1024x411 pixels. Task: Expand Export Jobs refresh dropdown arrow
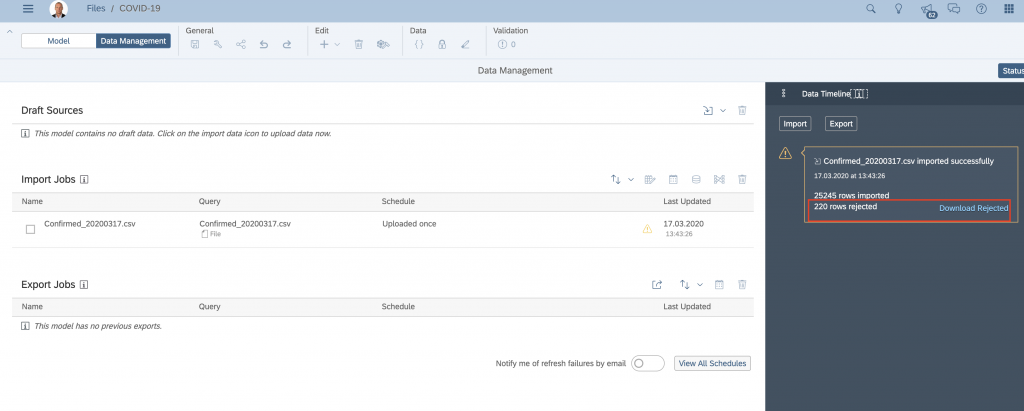699,284
